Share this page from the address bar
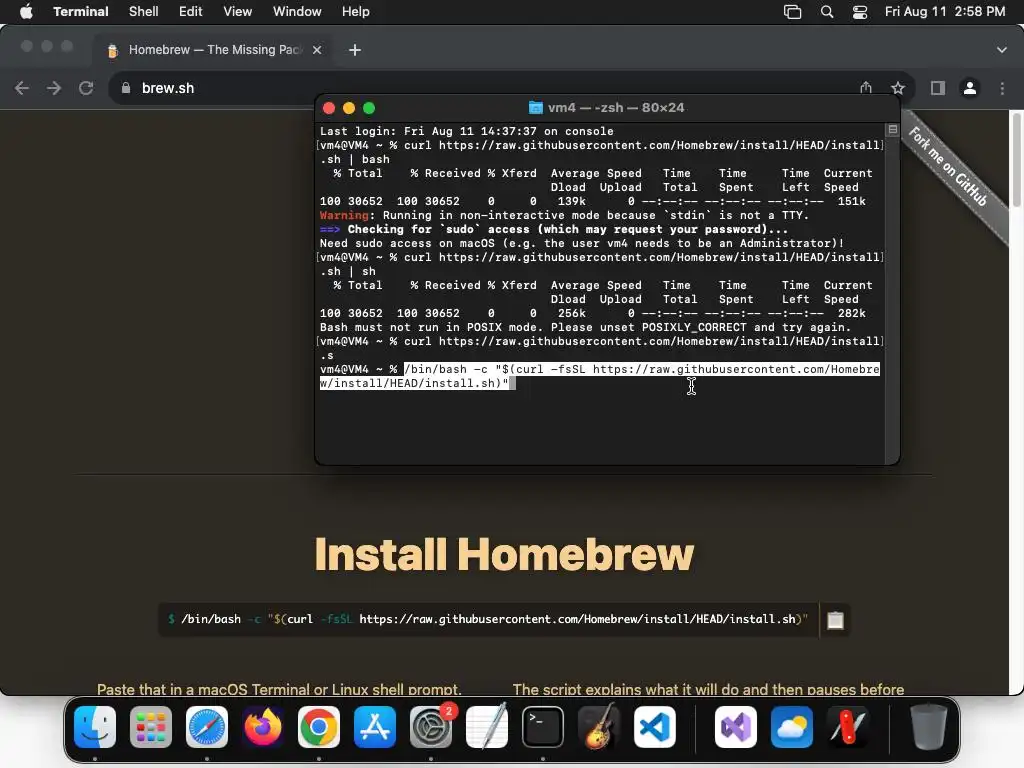This screenshot has width=1024, height=768. click(866, 88)
